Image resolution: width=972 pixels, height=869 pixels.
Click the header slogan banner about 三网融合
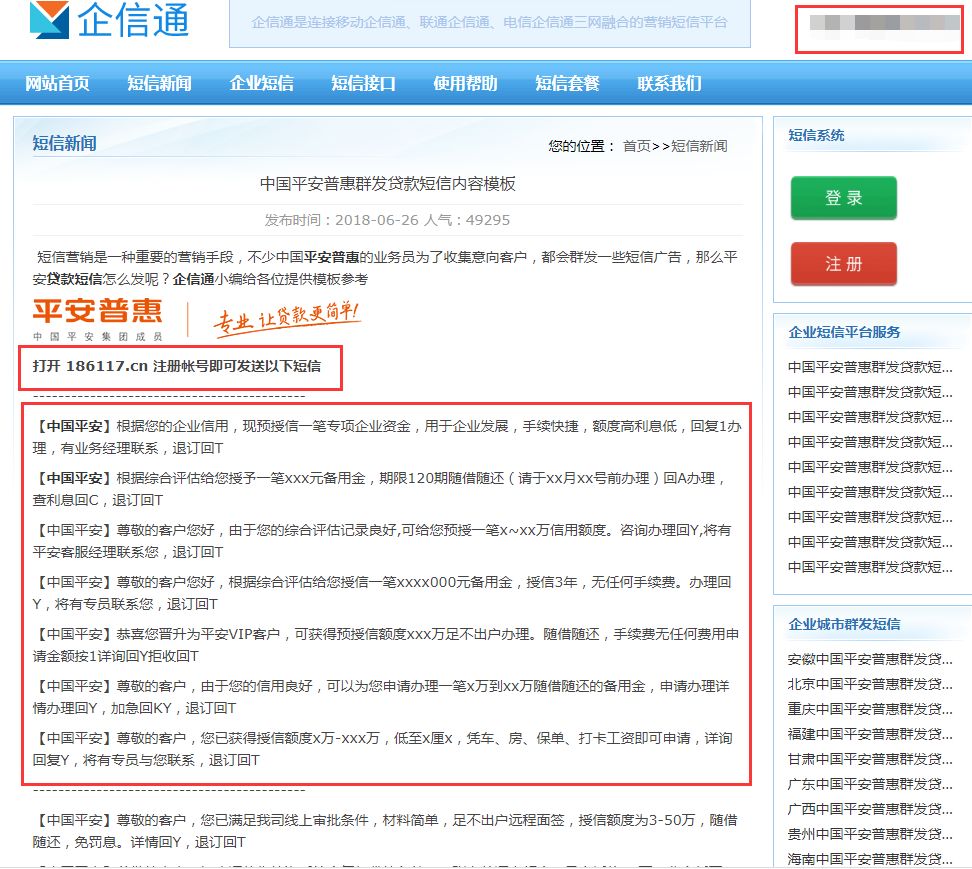tap(490, 23)
